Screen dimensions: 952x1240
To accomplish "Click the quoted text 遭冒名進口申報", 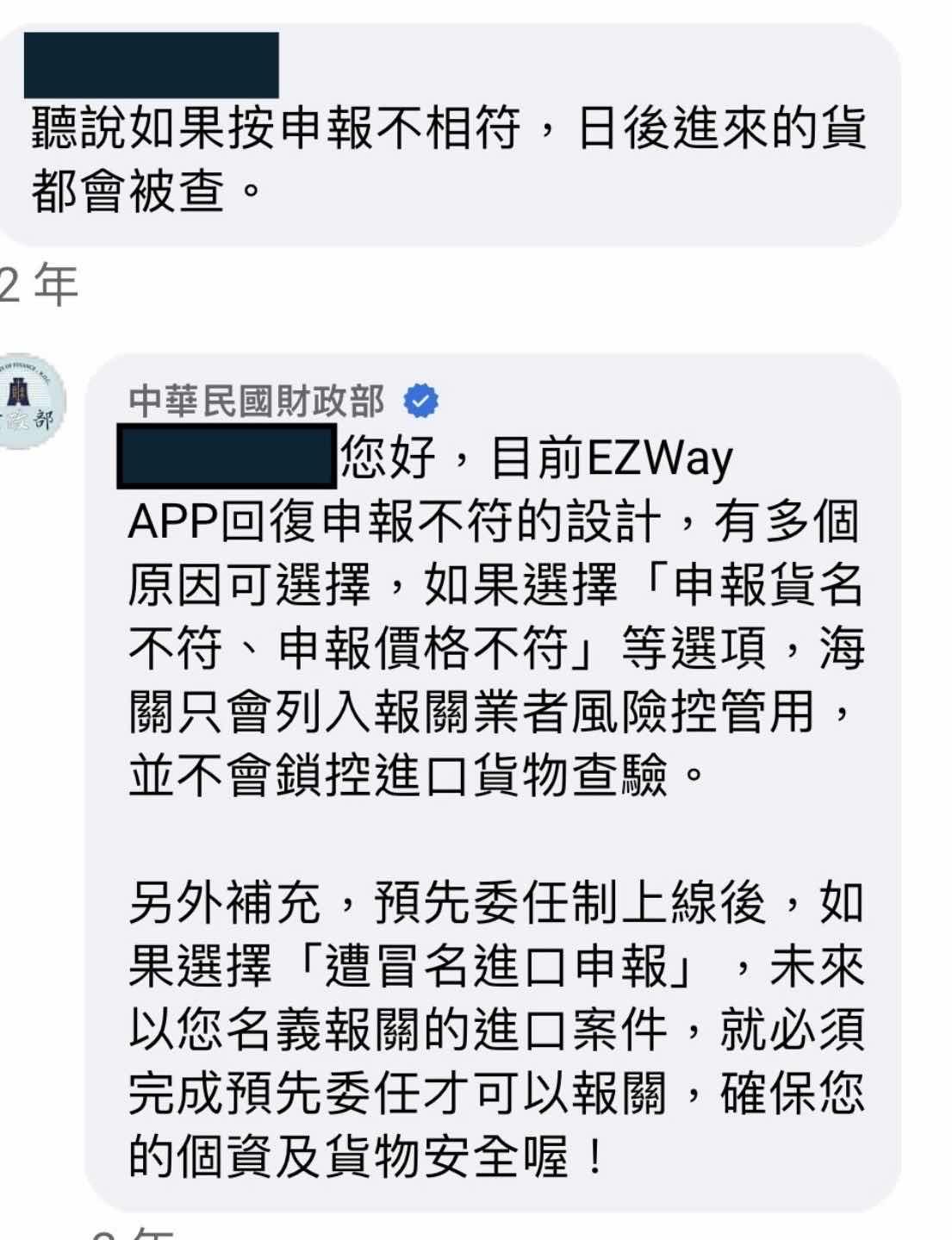I will coord(497,967).
